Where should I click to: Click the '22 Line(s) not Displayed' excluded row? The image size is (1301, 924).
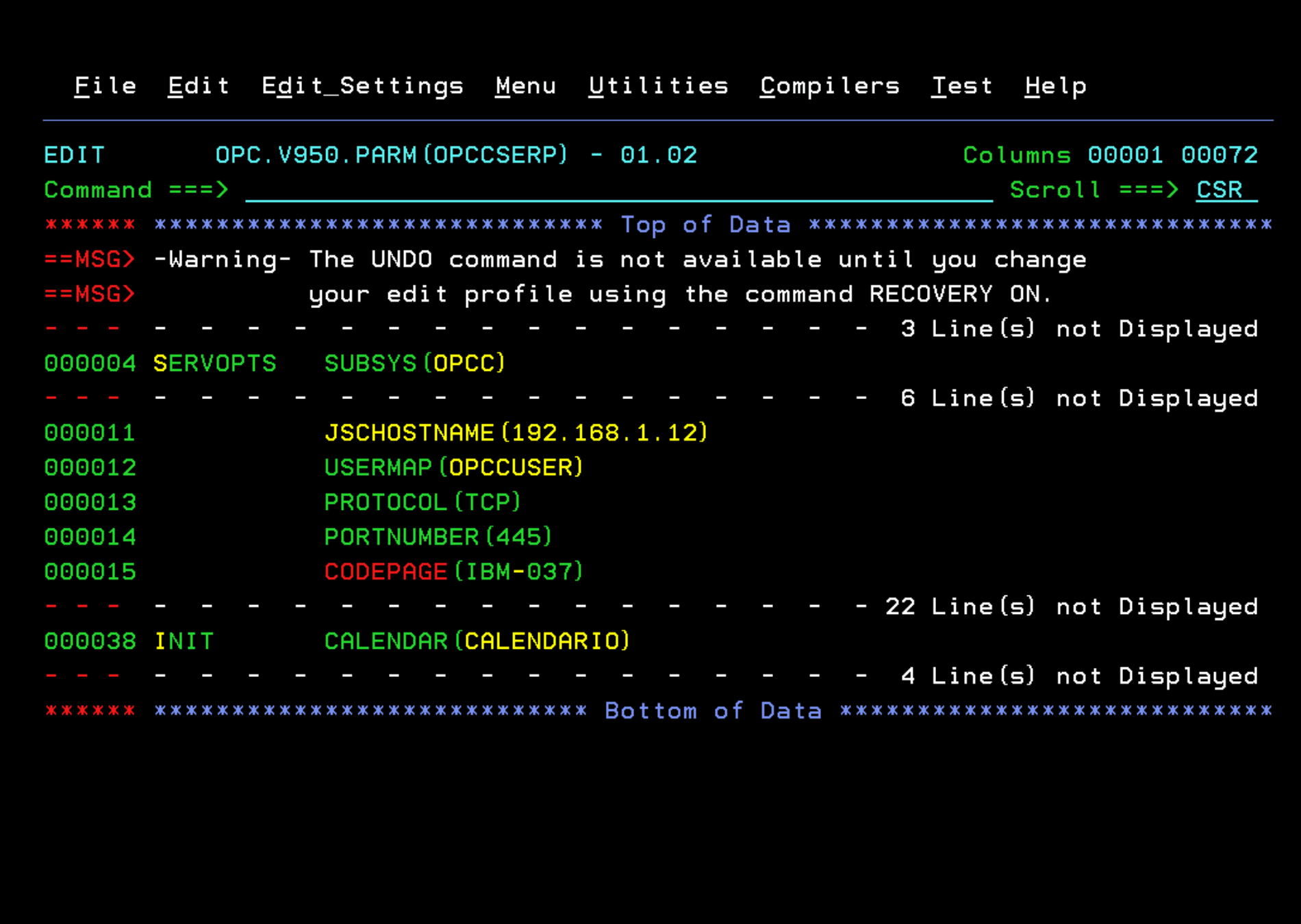pos(651,607)
